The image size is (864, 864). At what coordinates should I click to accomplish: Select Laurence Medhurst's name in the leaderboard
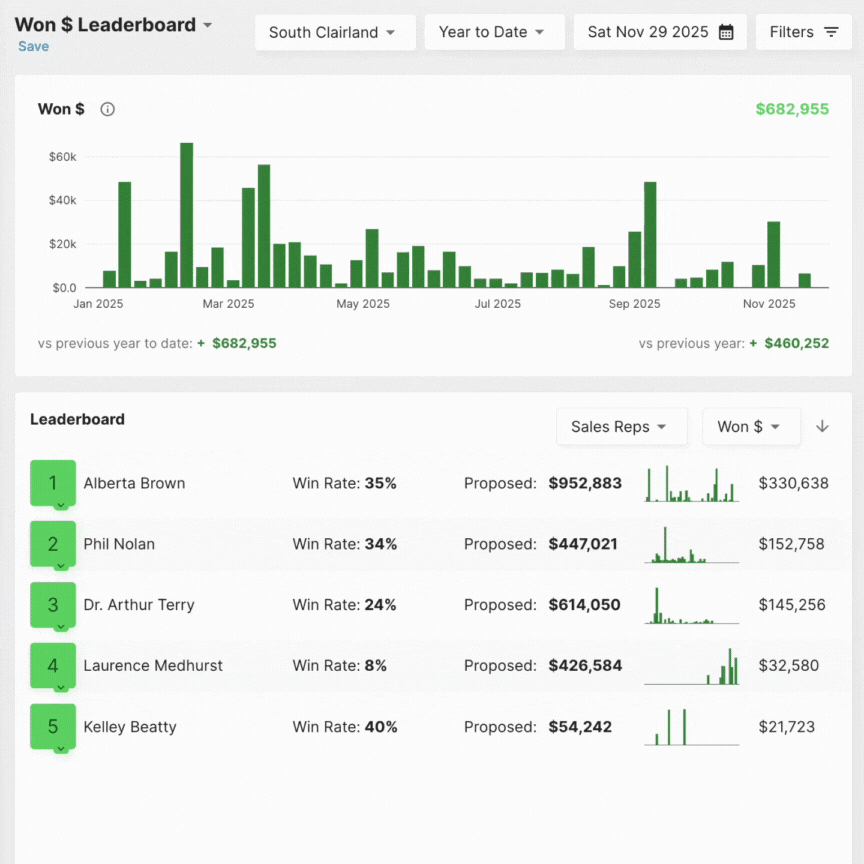click(153, 665)
